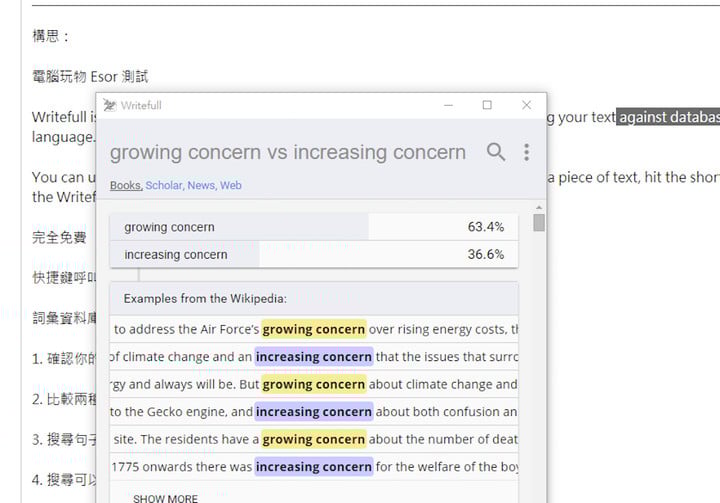This screenshot has height=503, width=720.
Task: Click the Writefull search magnifier icon
Action: [496, 152]
